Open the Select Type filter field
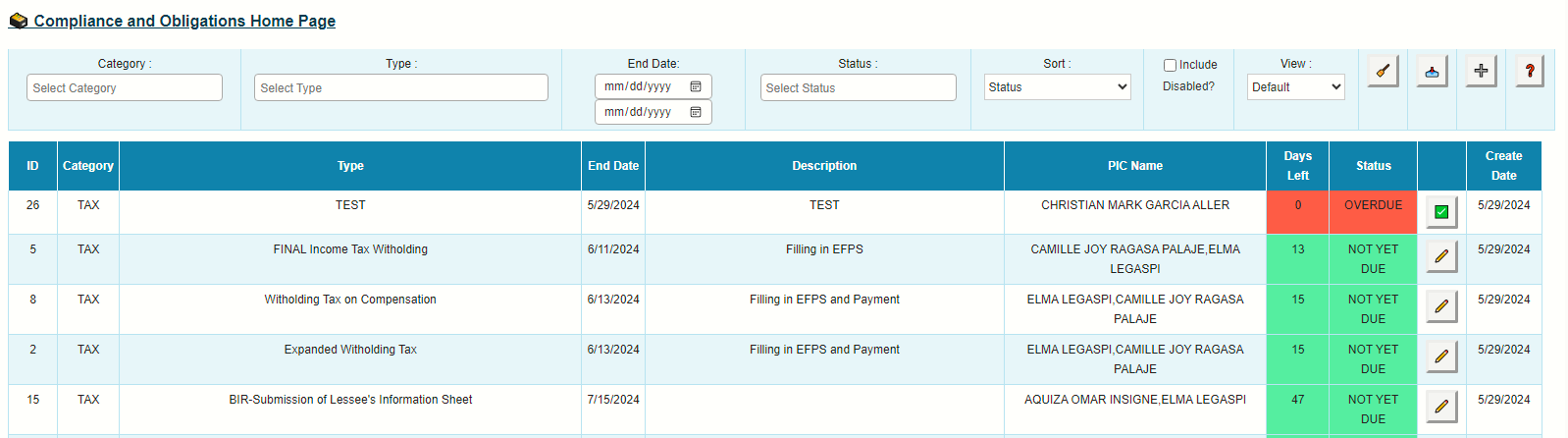 (x=400, y=88)
